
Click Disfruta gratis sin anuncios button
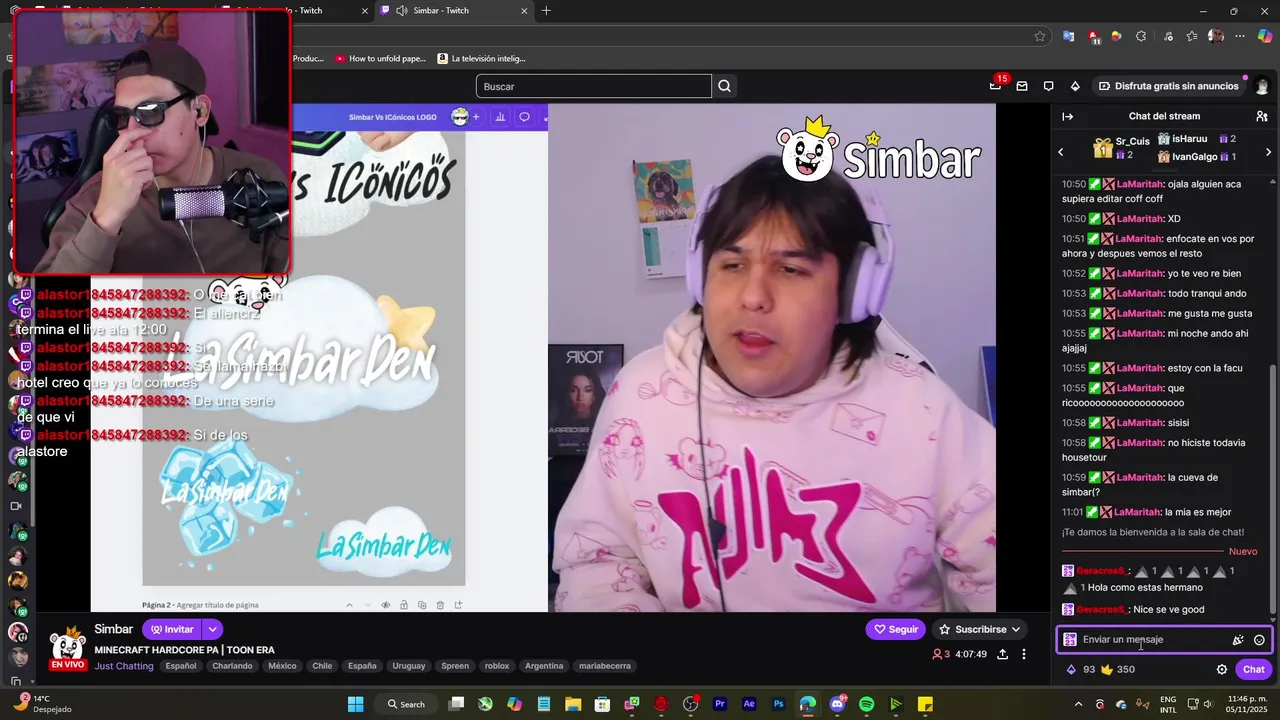1167,86
